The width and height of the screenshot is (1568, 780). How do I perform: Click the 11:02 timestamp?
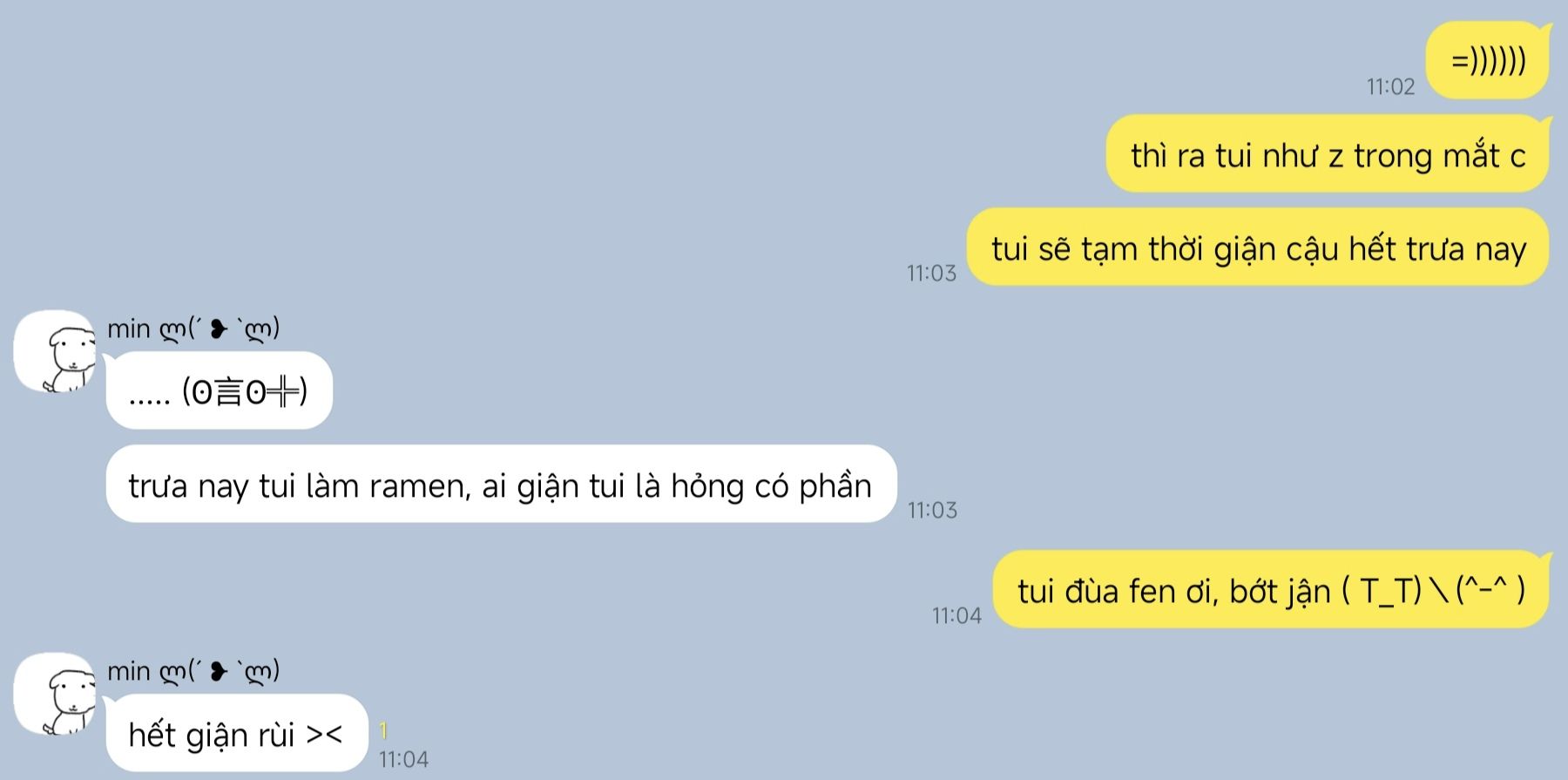pyautogui.click(x=1390, y=86)
